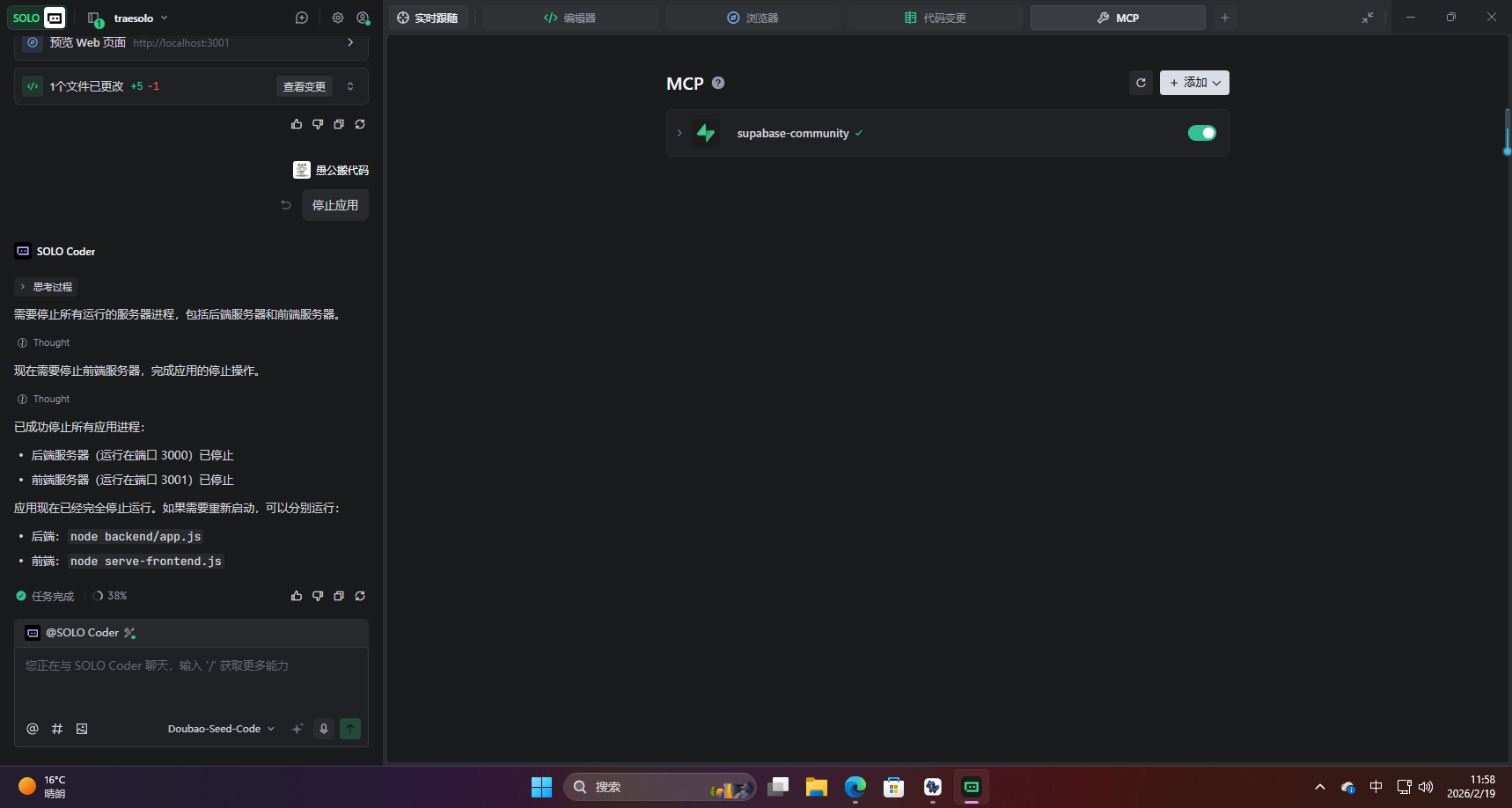Viewport: 1512px width, 808px height.
Task: Click the 查看变更 button
Action: click(305, 86)
